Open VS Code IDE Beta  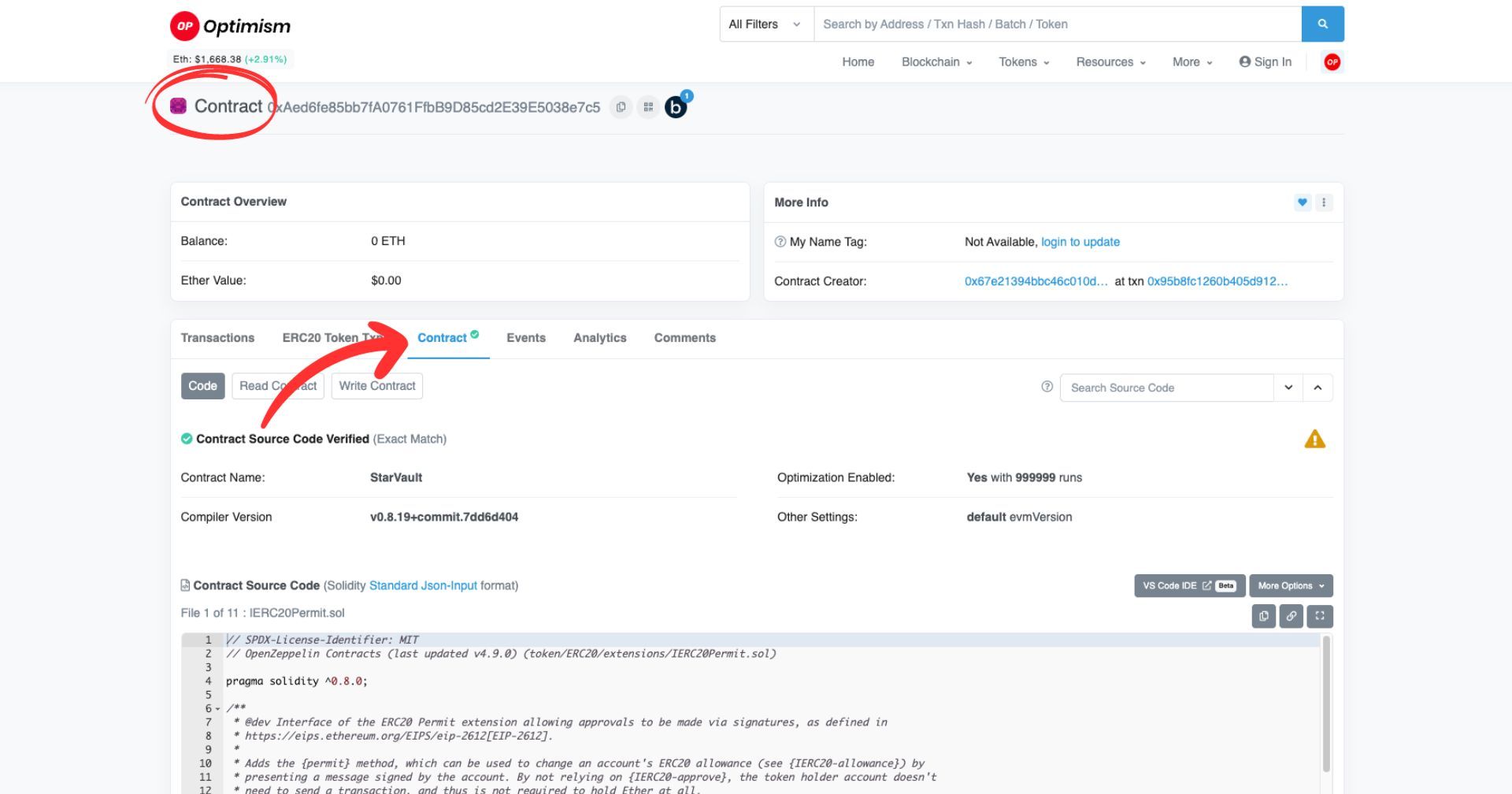point(1189,585)
